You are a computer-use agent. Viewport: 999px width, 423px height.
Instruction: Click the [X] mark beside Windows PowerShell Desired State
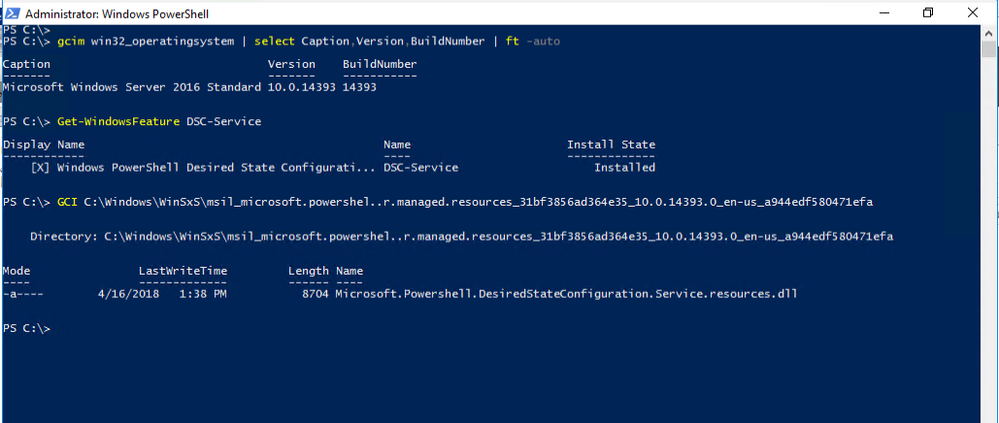(x=40, y=168)
